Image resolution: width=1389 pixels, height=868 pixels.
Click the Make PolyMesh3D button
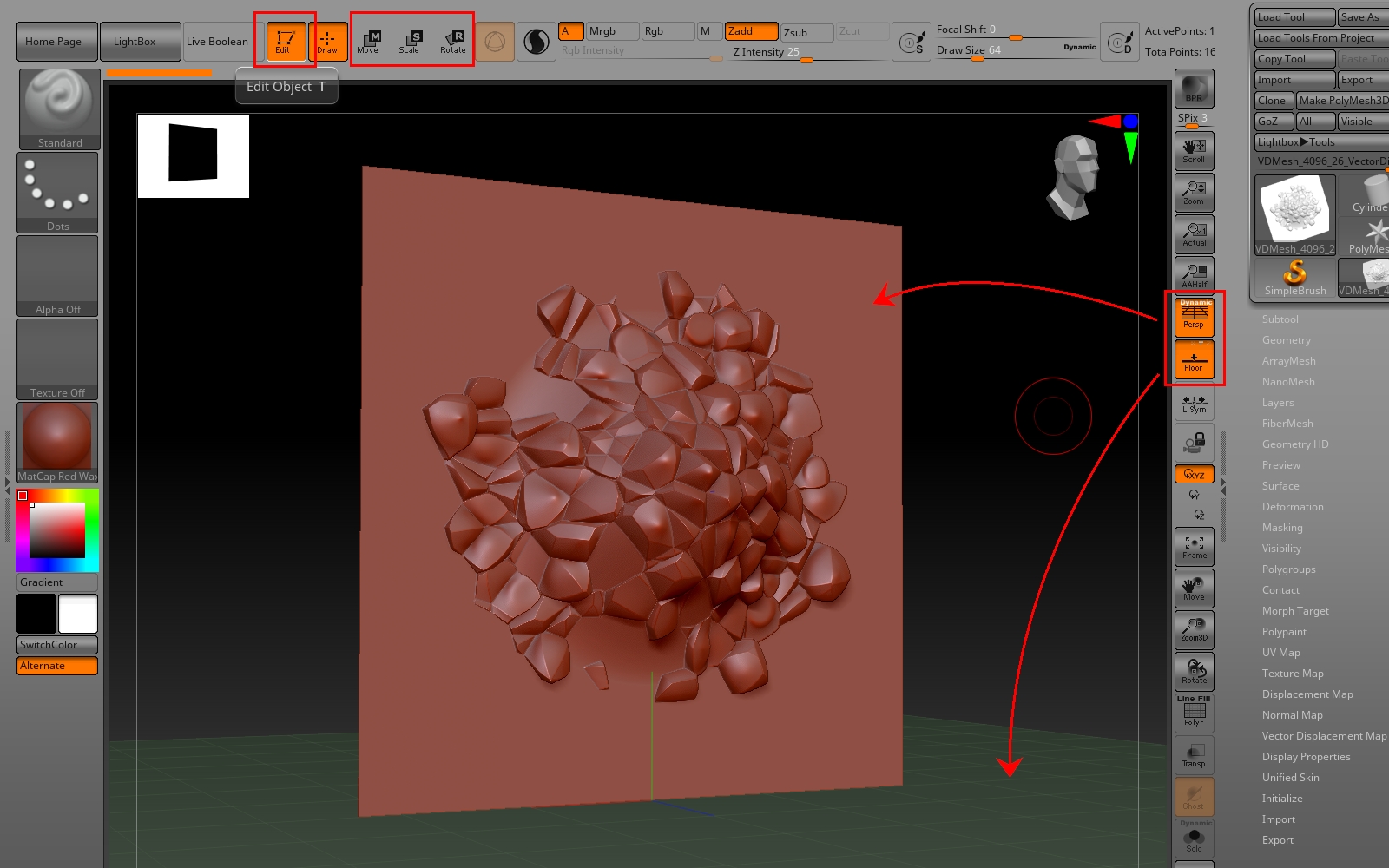coord(1342,101)
